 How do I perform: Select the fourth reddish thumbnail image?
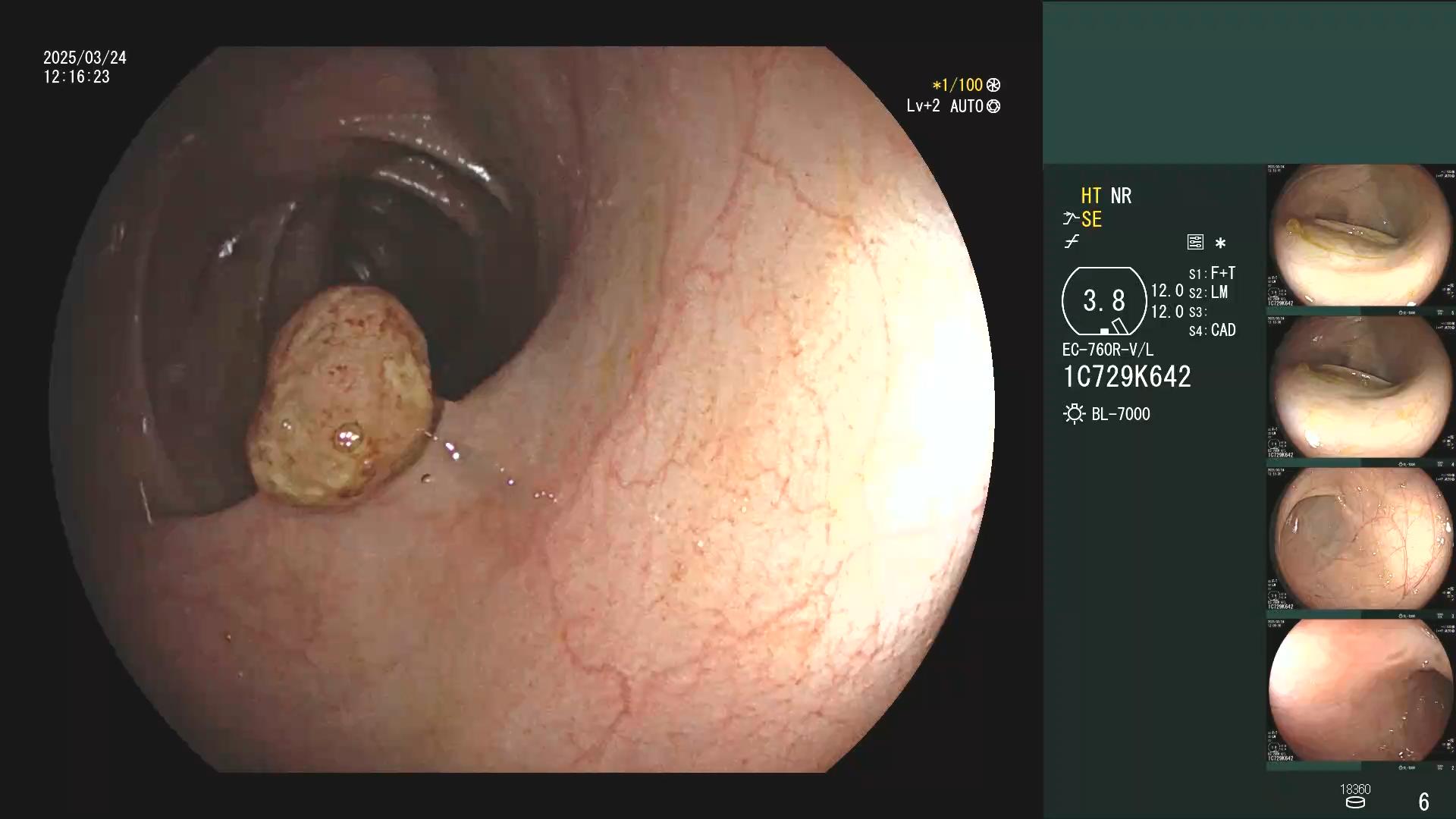pos(1361,692)
